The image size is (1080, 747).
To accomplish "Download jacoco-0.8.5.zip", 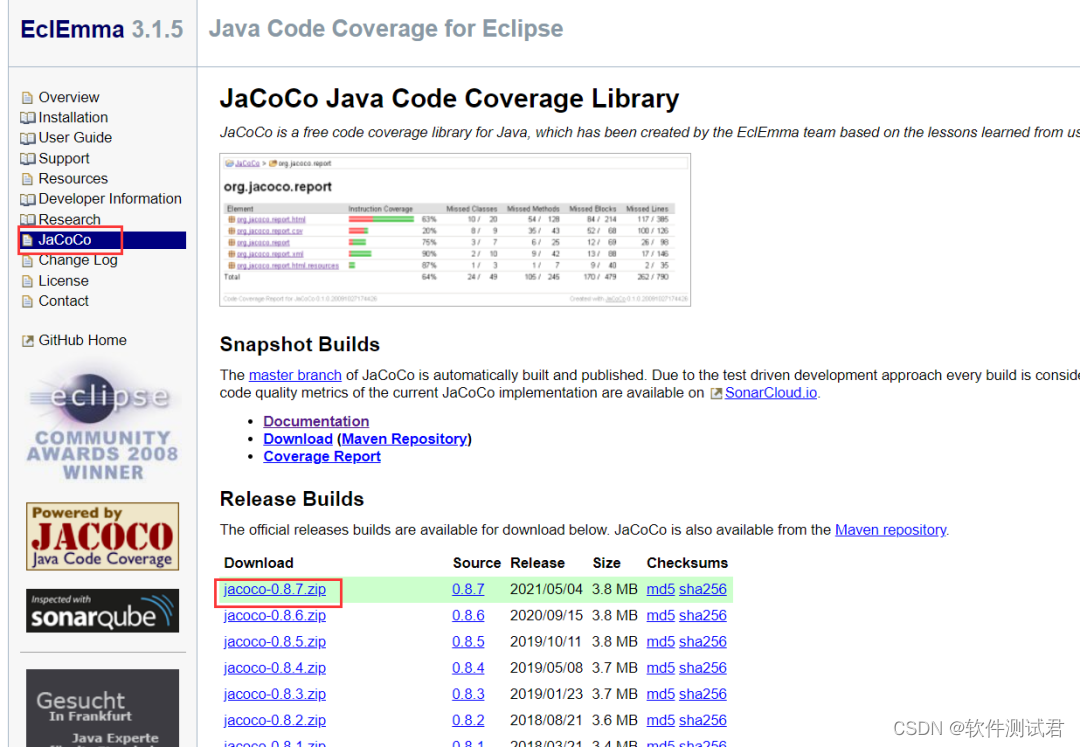I will 275,642.
